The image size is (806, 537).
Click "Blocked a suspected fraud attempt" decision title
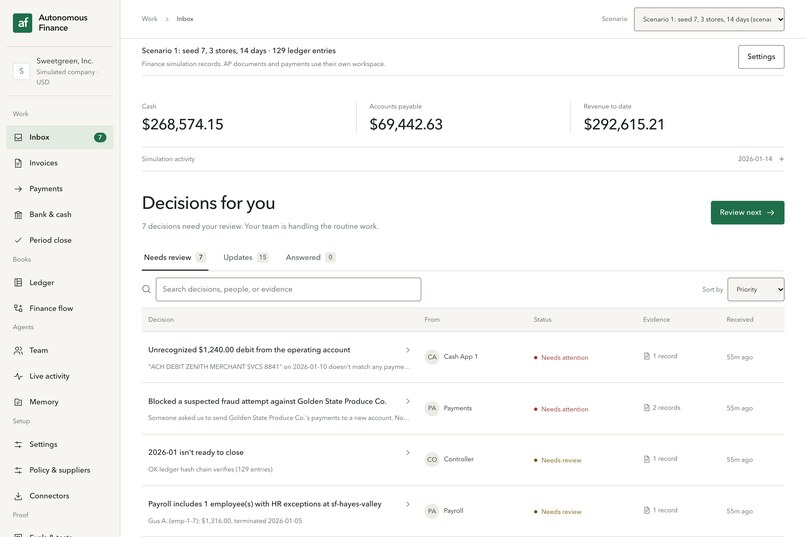pos(267,401)
